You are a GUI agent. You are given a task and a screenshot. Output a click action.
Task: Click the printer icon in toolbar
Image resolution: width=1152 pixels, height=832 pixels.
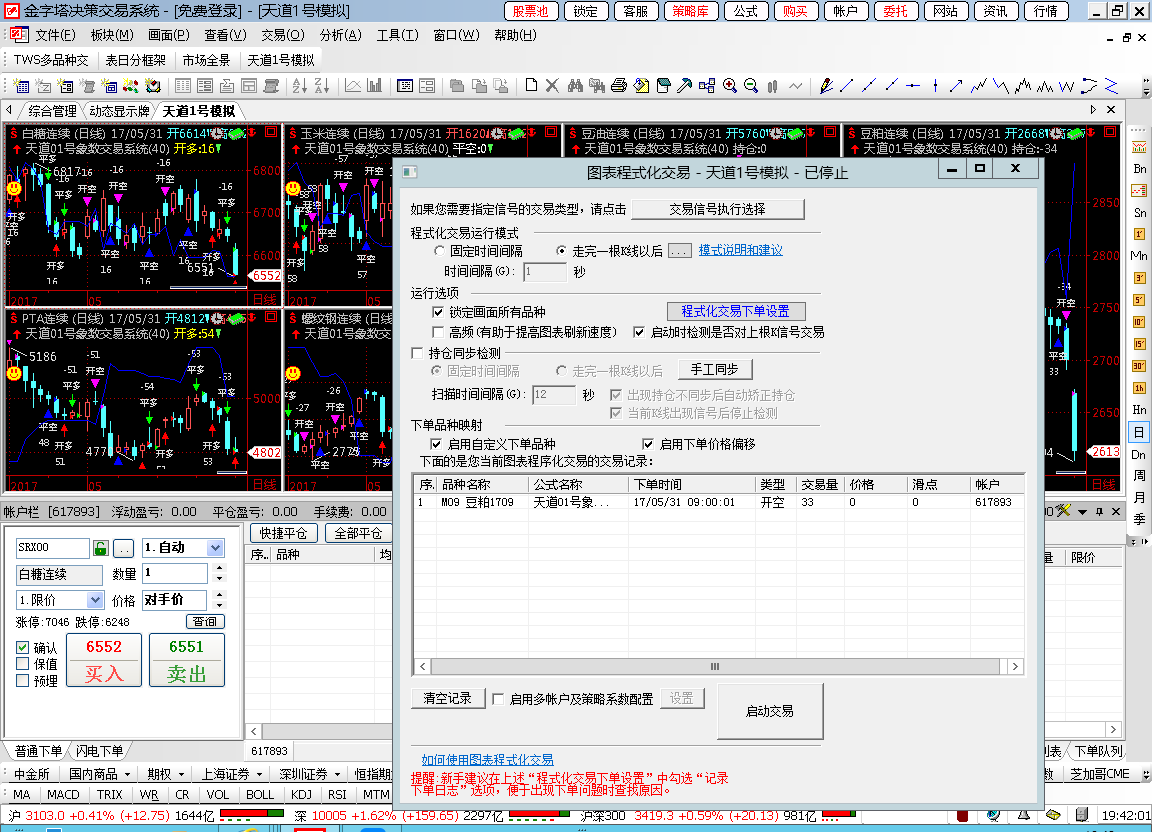[x=619, y=86]
